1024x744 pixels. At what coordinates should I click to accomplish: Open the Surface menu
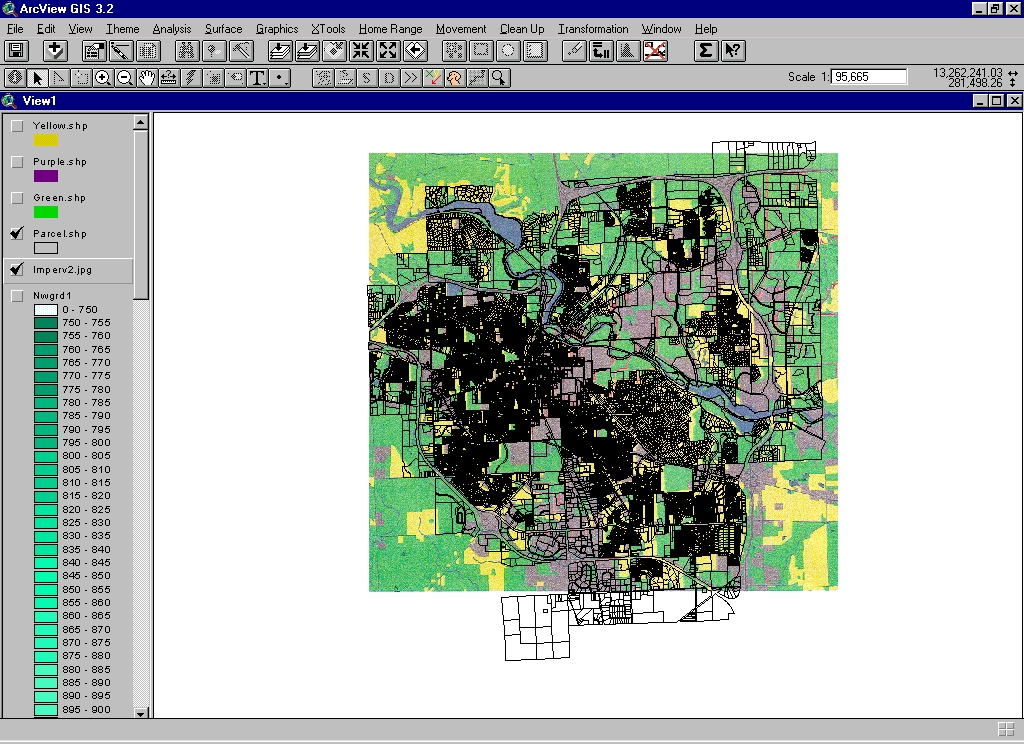coord(223,29)
